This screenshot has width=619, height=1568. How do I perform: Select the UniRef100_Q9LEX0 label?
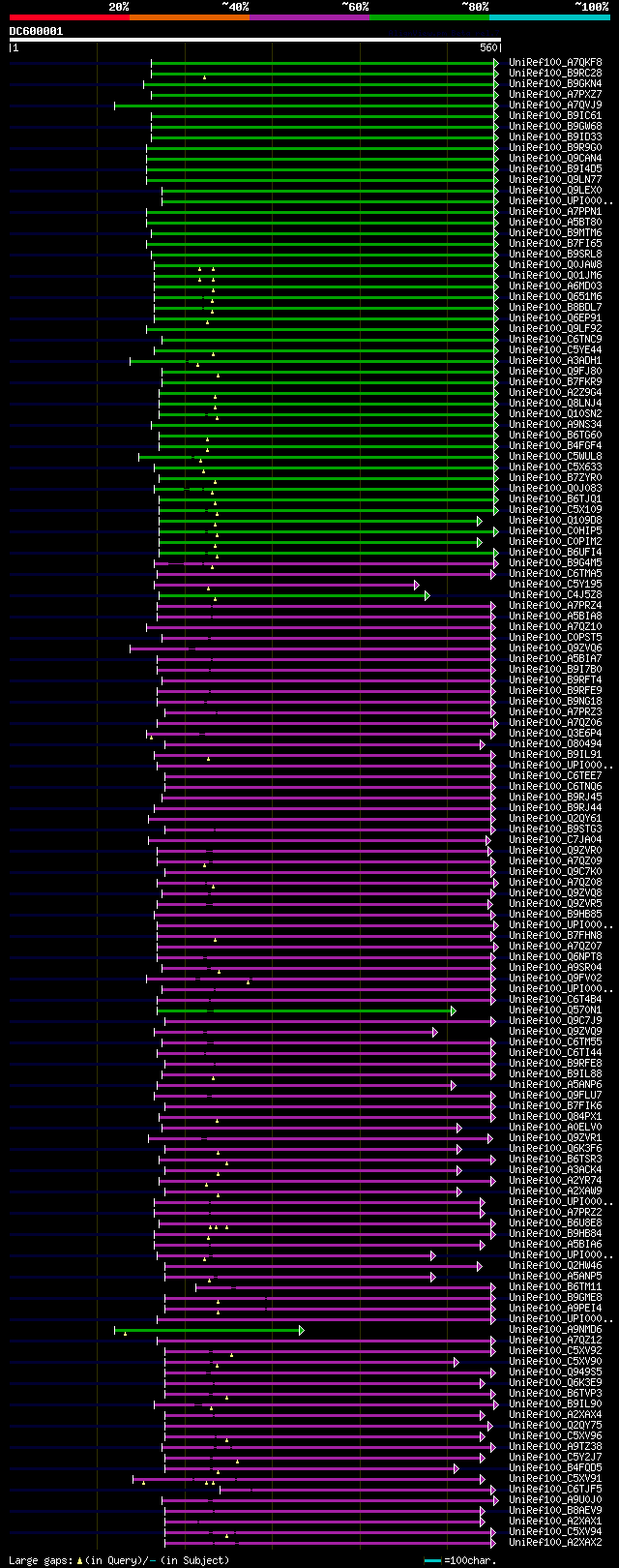coord(555,190)
